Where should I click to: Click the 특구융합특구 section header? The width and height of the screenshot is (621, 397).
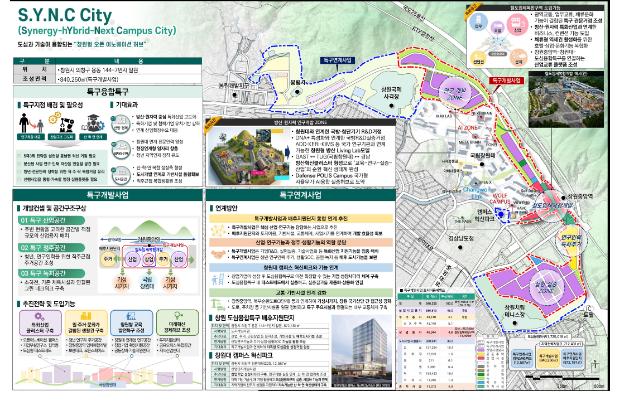108,92
